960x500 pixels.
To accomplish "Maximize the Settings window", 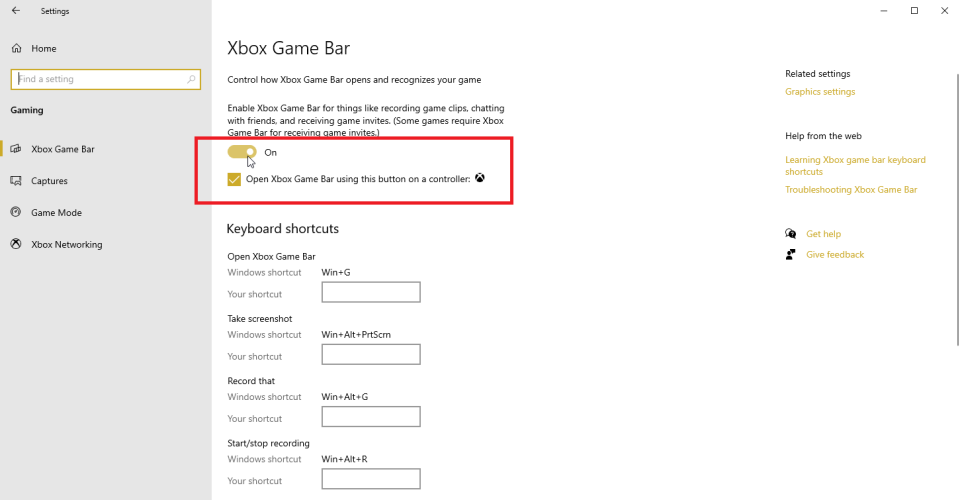I will [914, 10].
